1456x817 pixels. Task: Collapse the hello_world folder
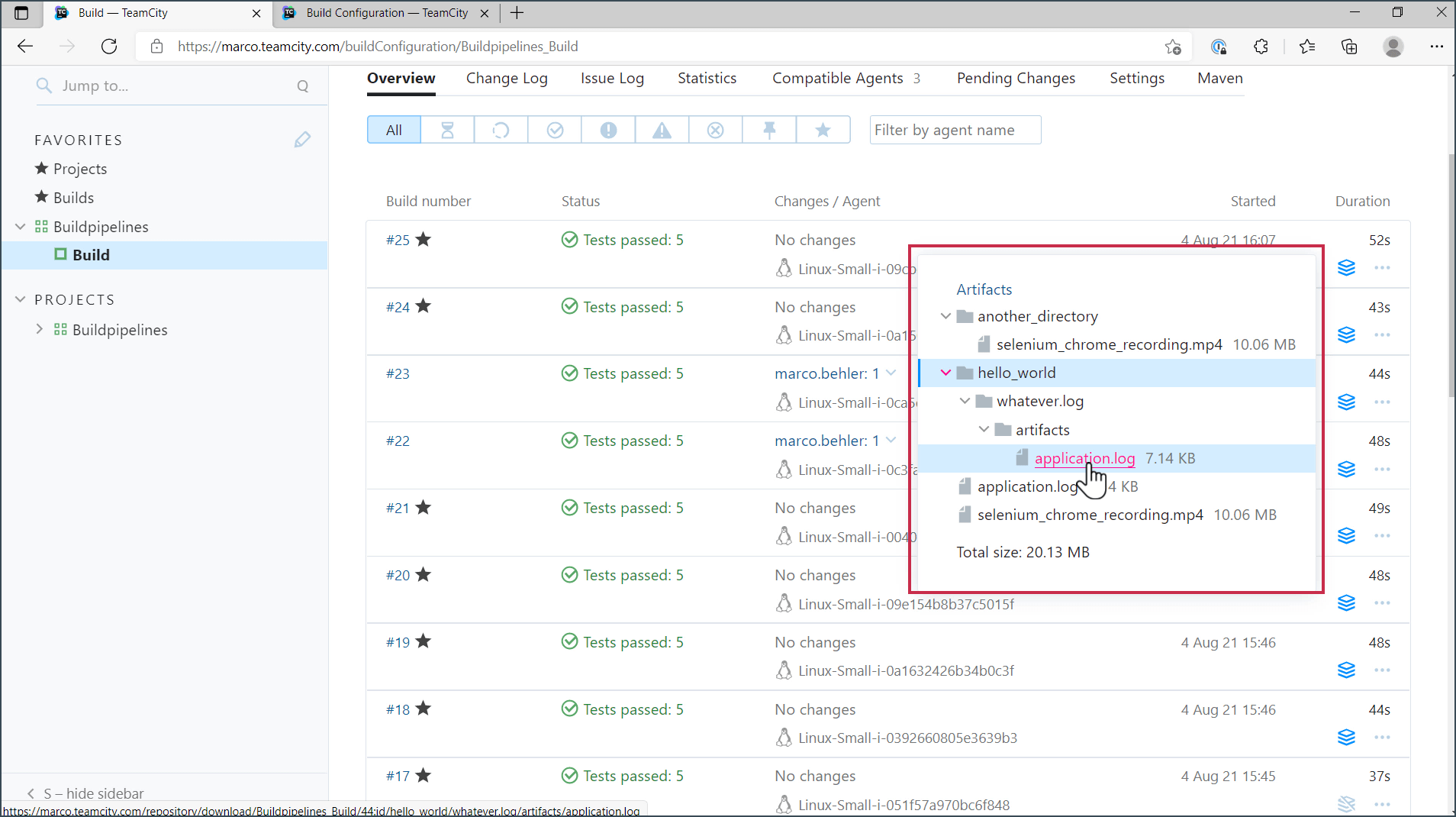[x=945, y=373]
